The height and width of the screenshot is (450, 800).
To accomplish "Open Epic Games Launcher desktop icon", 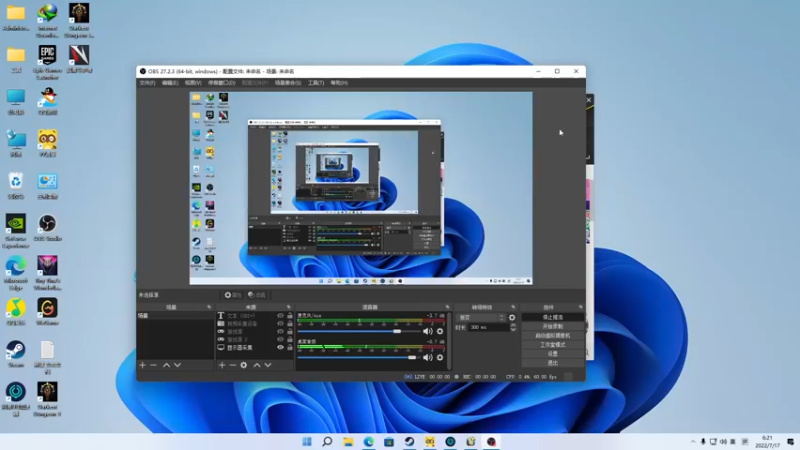I will [47, 62].
